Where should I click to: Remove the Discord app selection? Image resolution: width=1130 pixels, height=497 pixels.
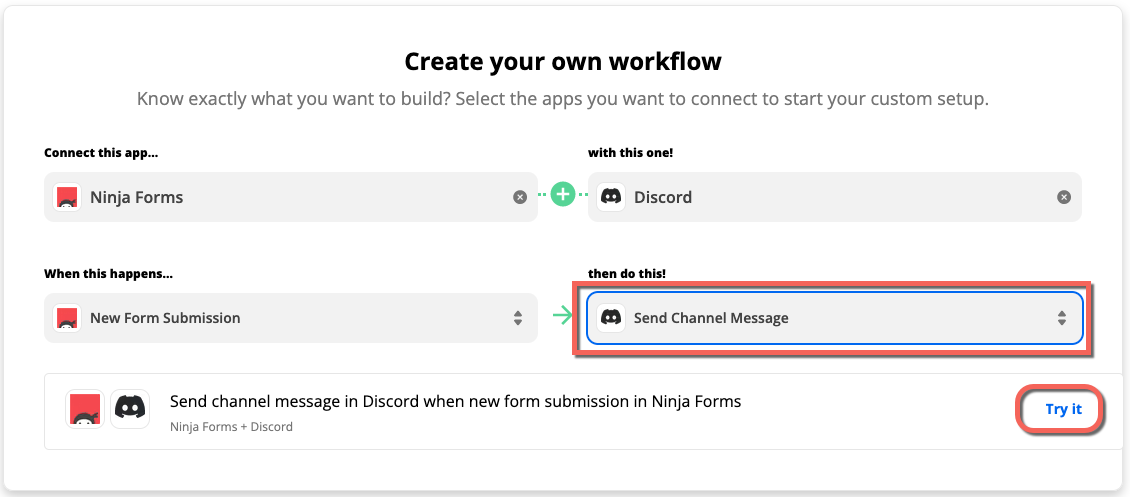point(1064,197)
